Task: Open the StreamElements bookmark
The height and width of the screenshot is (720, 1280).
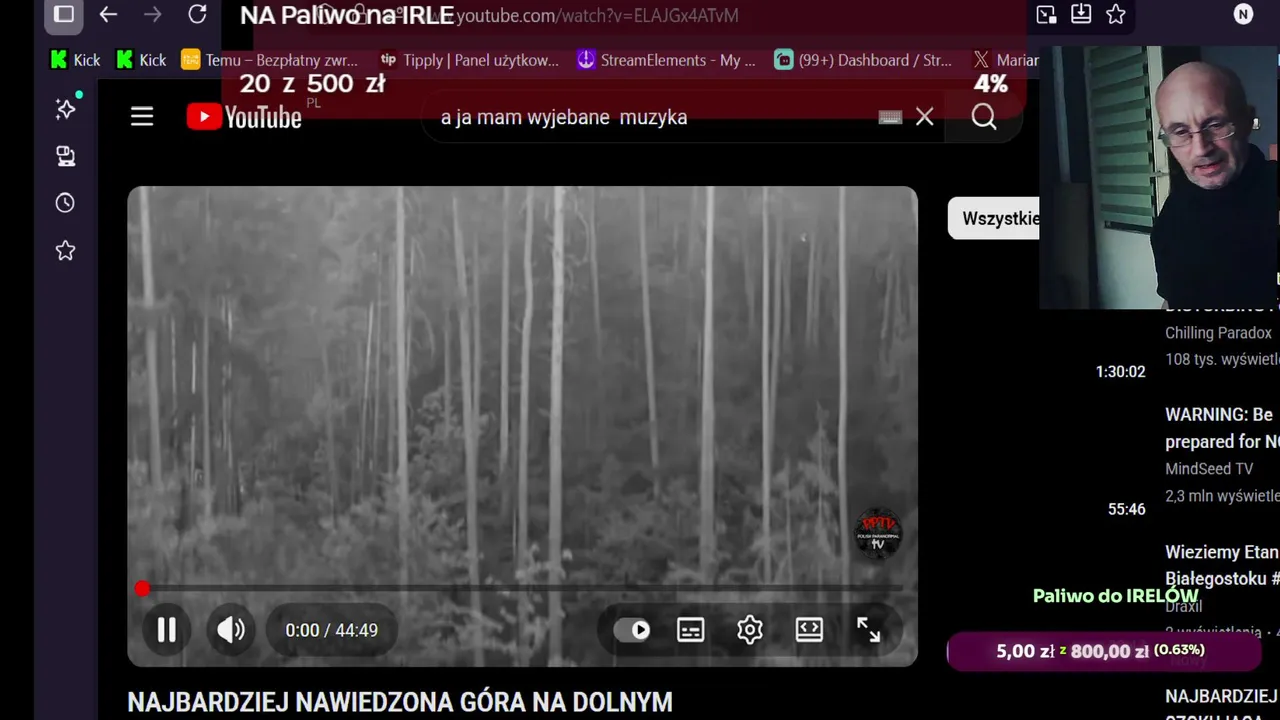Action: point(666,60)
